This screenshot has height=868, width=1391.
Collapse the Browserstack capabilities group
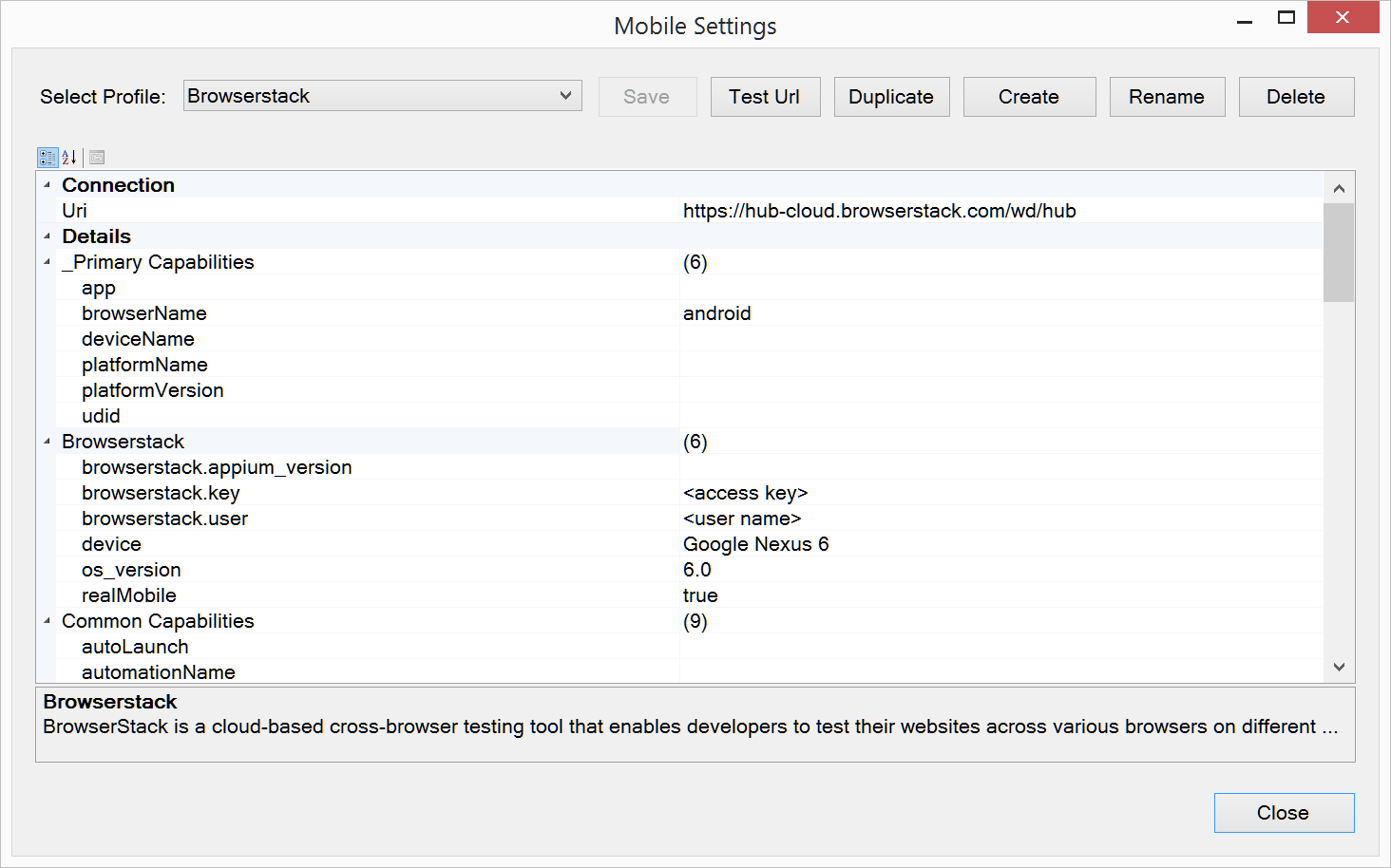point(47,442)
